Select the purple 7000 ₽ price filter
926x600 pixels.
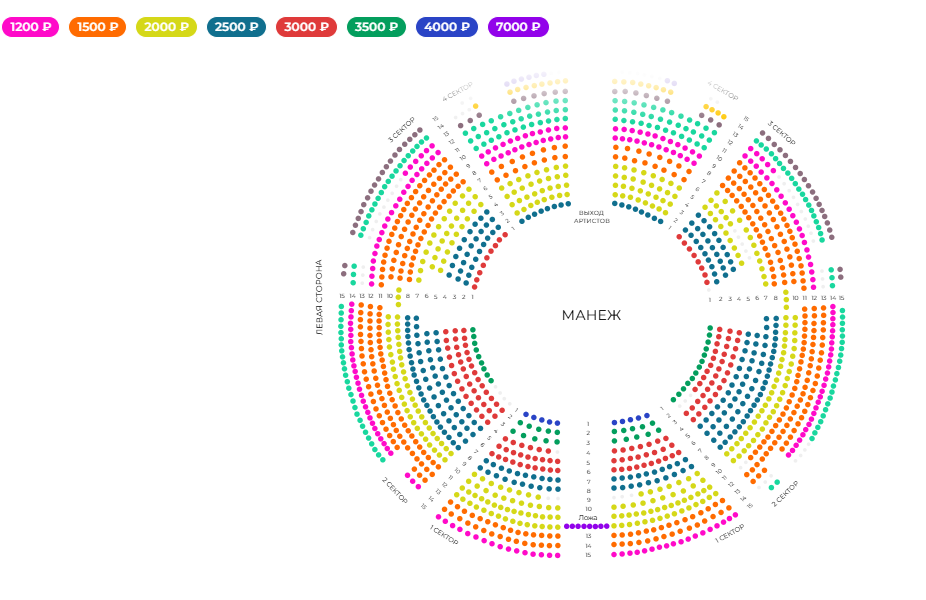coord(518,28)
